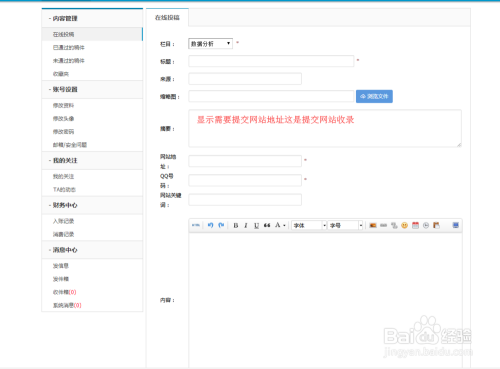500x369 pixels.
Task: Toggle HTML source mode in the editor
Action: [196, 225]
